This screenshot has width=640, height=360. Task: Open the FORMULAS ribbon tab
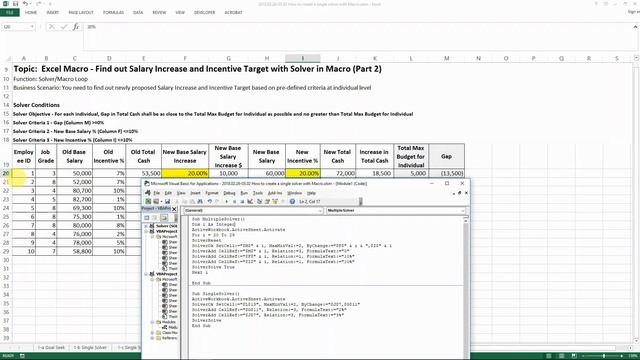pyautogui.click(x=113, y=12)
